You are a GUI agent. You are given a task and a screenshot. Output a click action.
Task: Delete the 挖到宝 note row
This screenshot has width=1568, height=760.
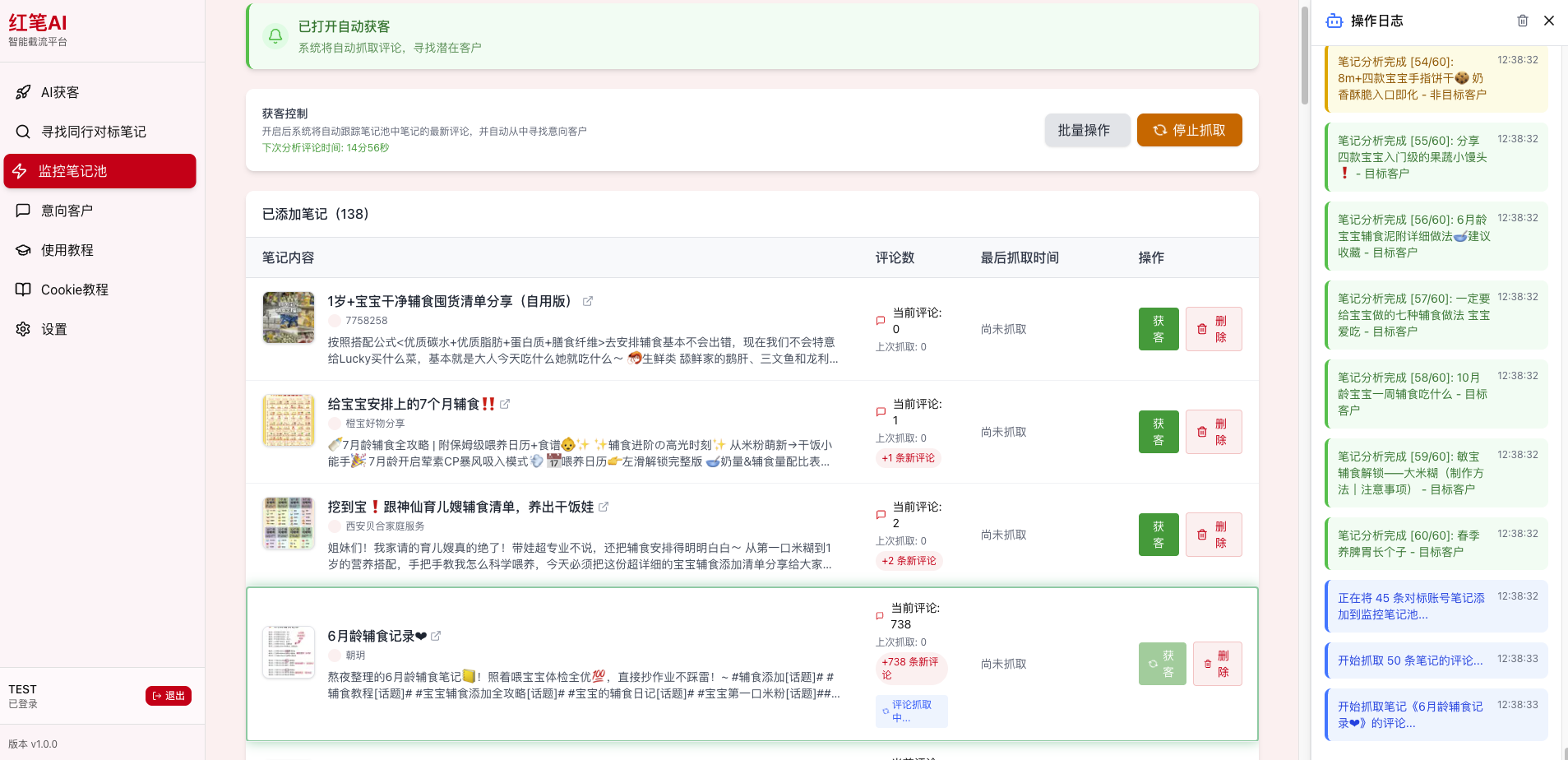(1214, 535)
